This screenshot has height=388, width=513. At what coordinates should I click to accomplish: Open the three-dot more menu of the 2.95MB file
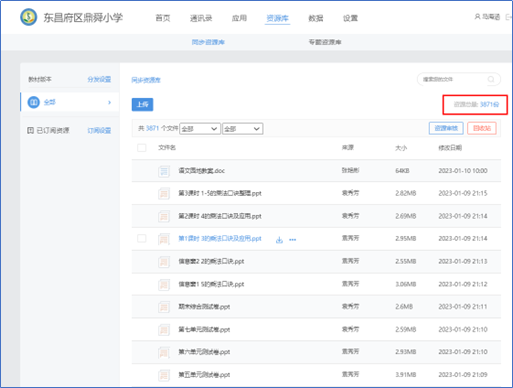tap(293, 240)
